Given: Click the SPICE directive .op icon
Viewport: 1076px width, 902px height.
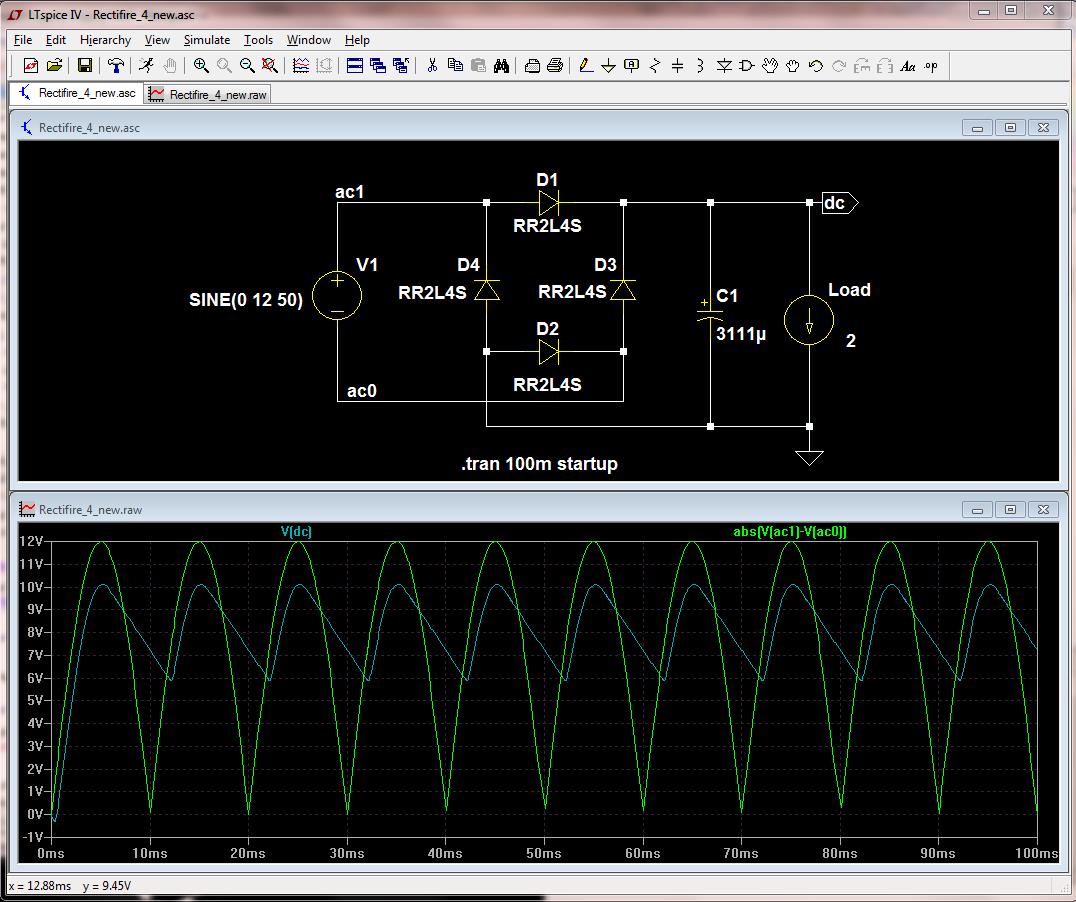Looking at the screenshot, I should (931, 66).
